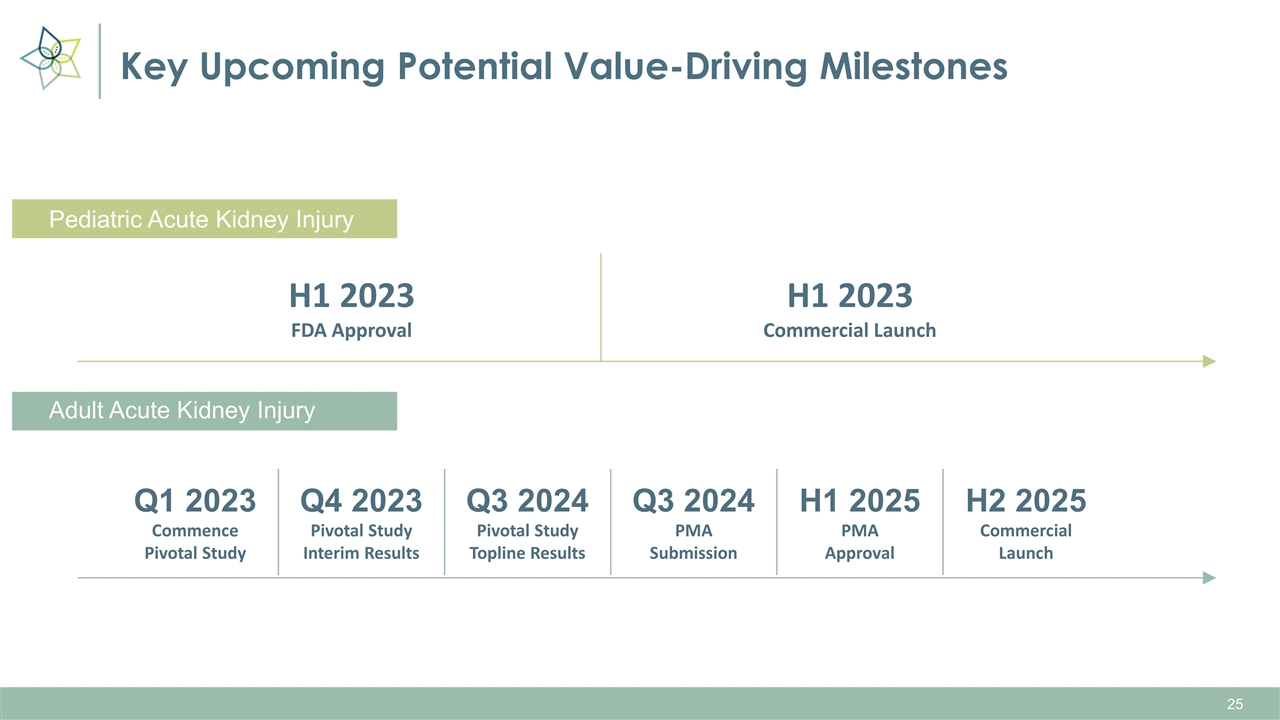Select 'H1 2023' above Commercial Launch
This screenshot has width=1280, height=720.
tap(850, 296)
